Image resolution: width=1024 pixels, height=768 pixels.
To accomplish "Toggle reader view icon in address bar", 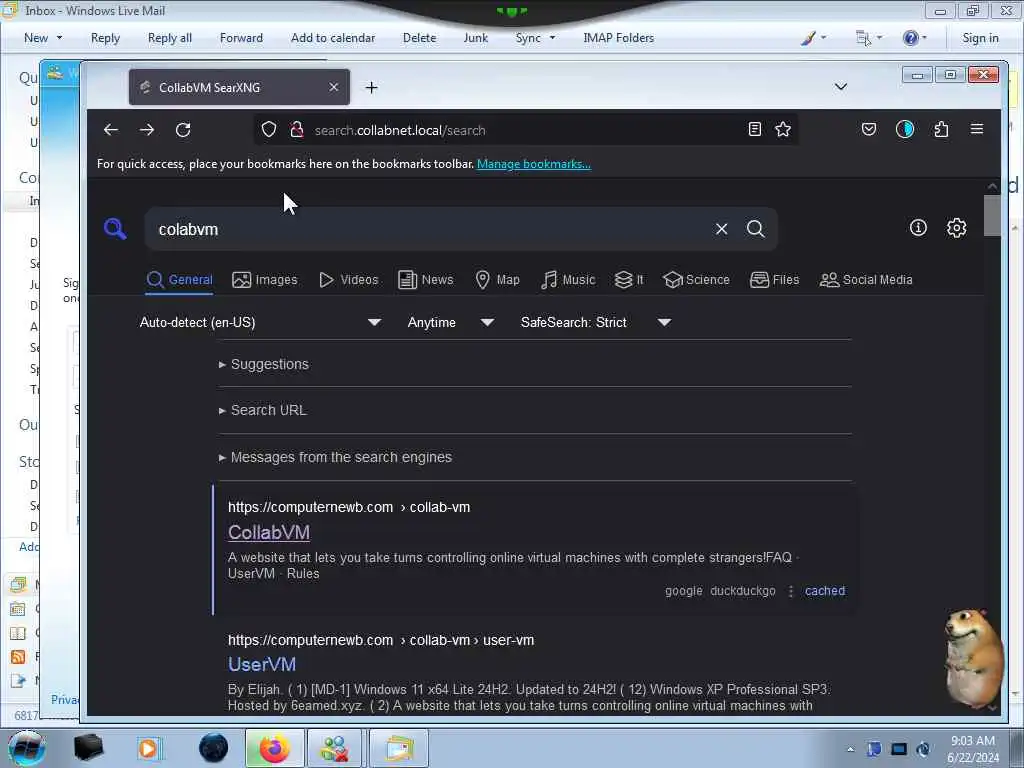I will coord(754,129).
